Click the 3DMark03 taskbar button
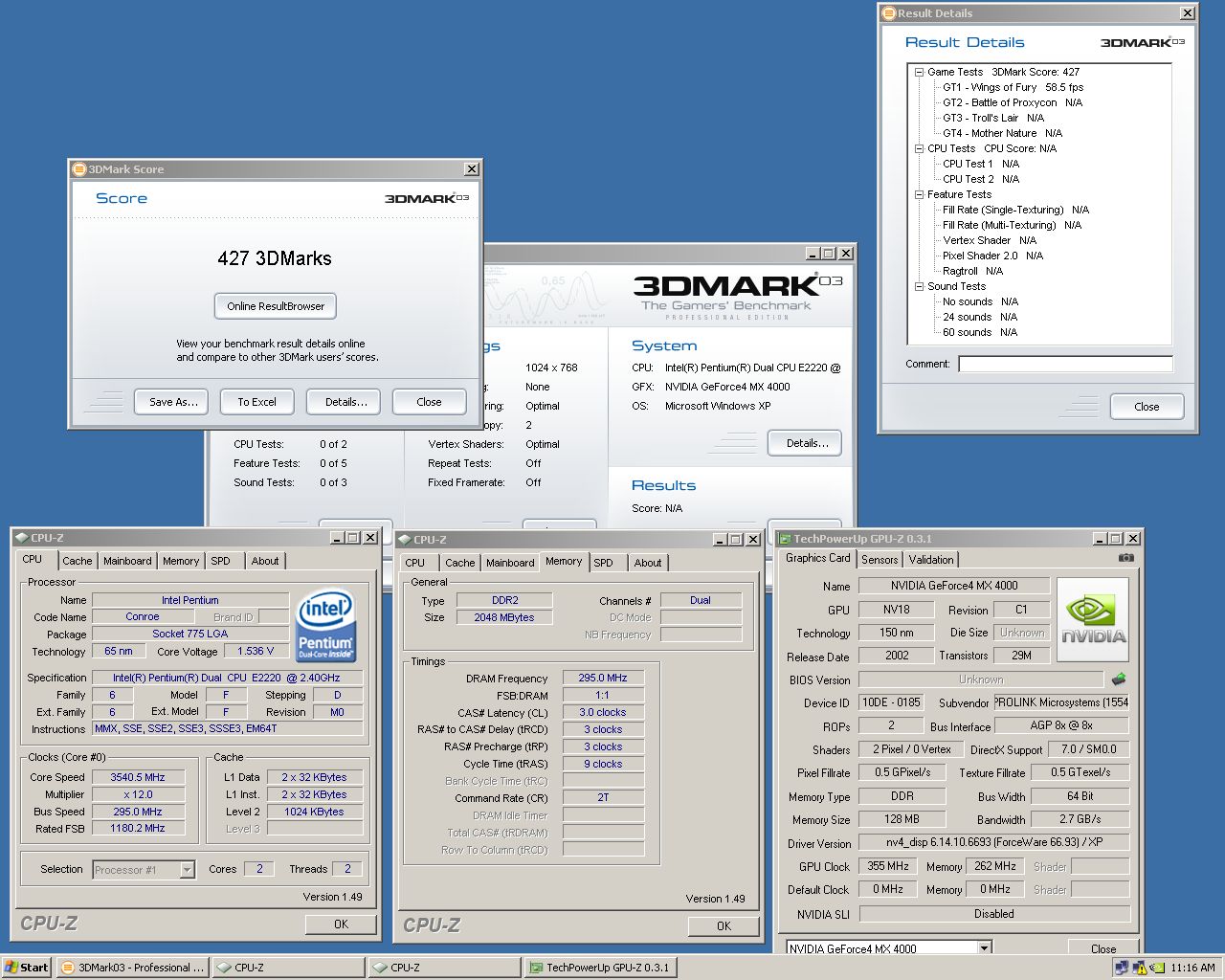 click(132, 968)
